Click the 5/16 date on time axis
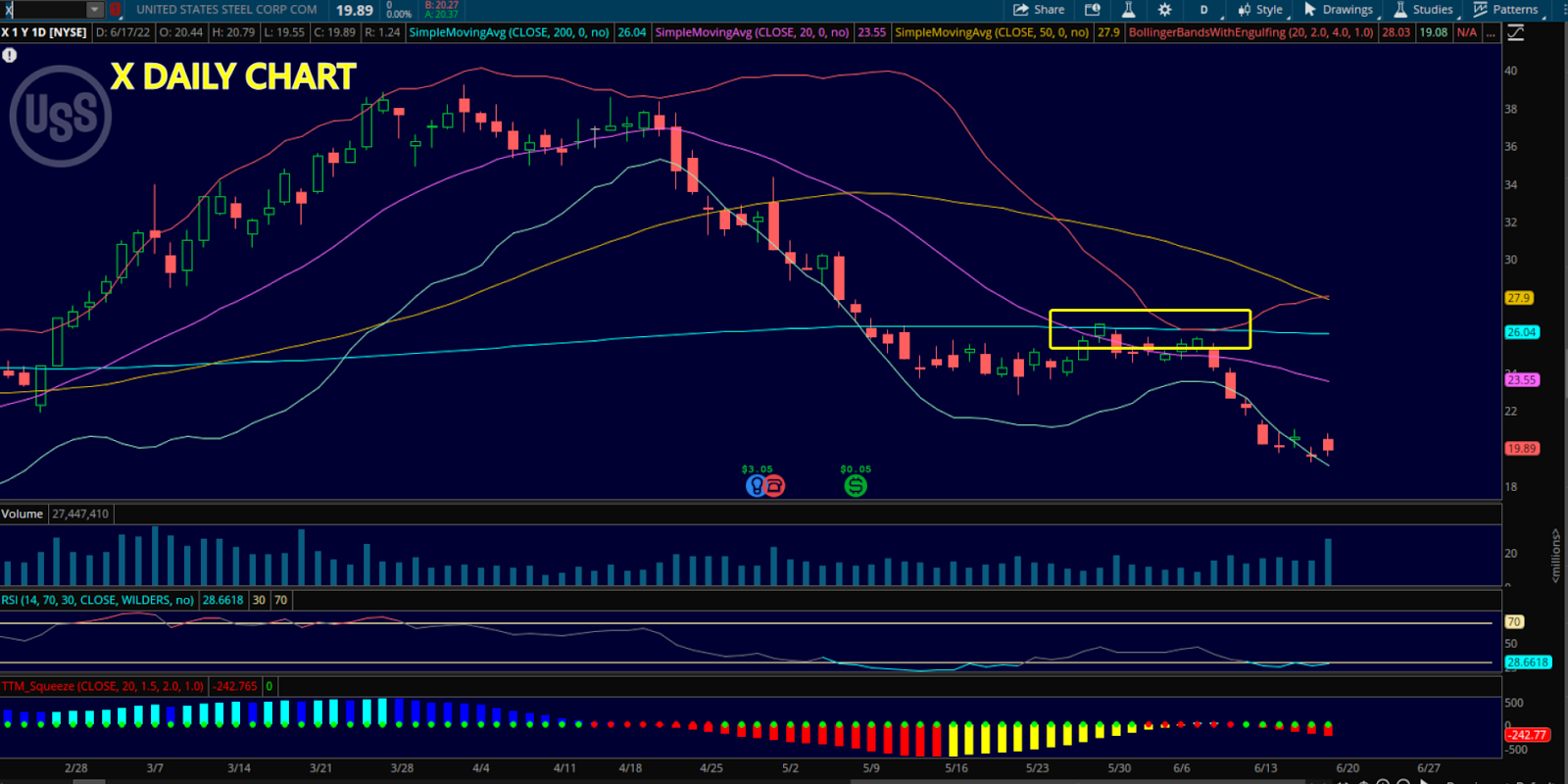1568x784 pixels. point(956,768)
